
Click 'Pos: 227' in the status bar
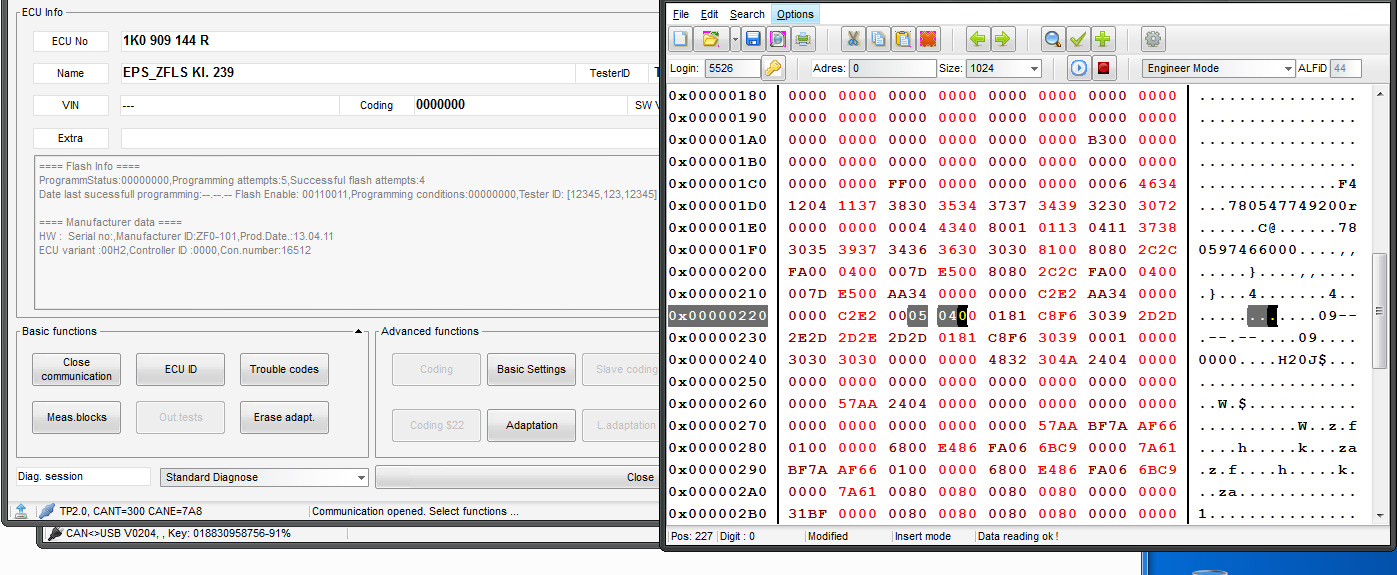coord(692,536)
